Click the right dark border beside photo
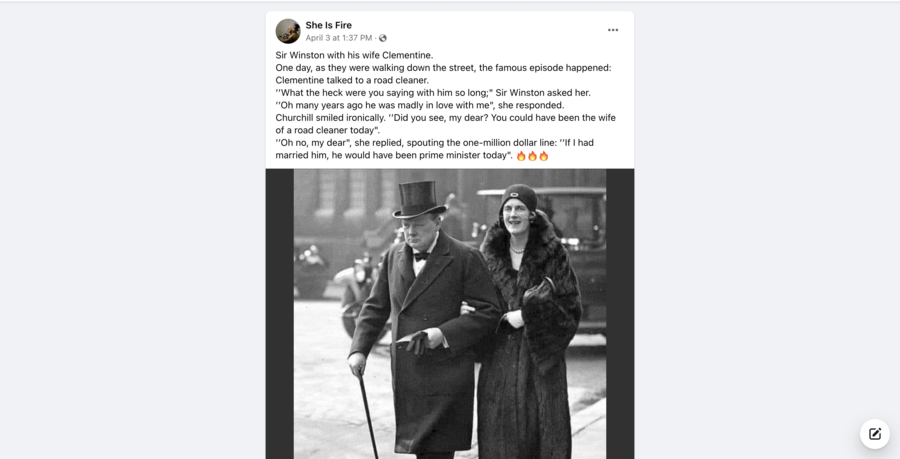The width and height of the screenshot is (900, 459). point(620,314)
